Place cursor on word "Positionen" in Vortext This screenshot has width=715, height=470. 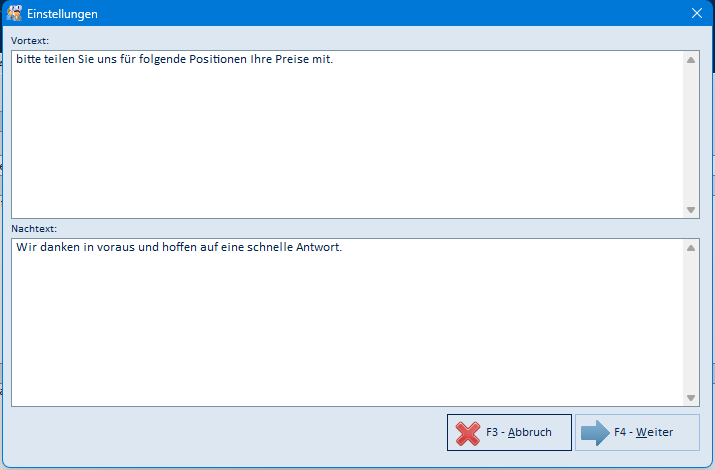point(218,59)
